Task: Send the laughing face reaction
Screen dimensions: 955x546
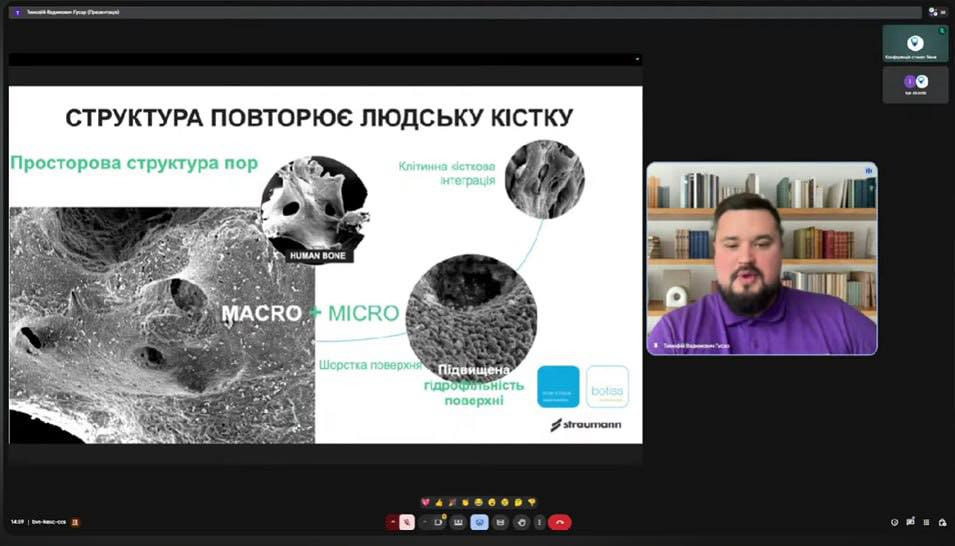Action: point(479,501)
